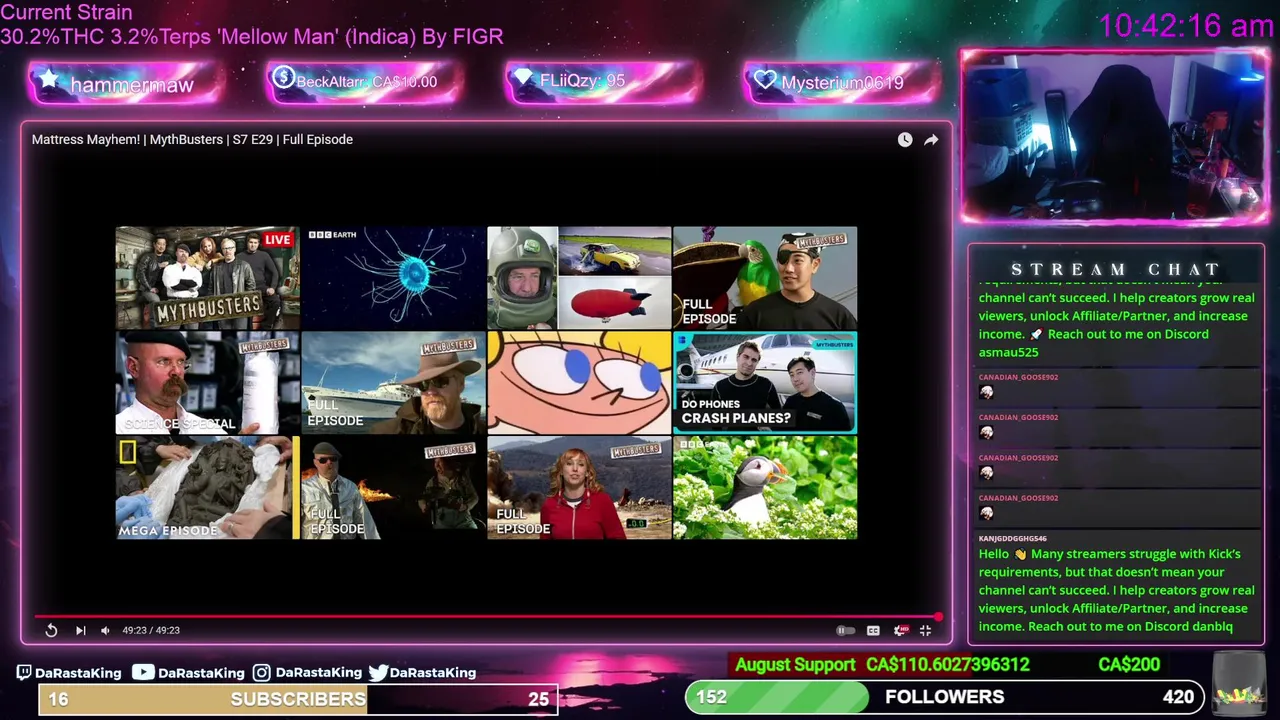Screen dimensions: 1280x720
Task: Click the heart icon next to Mysterium0619
Action: point(766,81)
